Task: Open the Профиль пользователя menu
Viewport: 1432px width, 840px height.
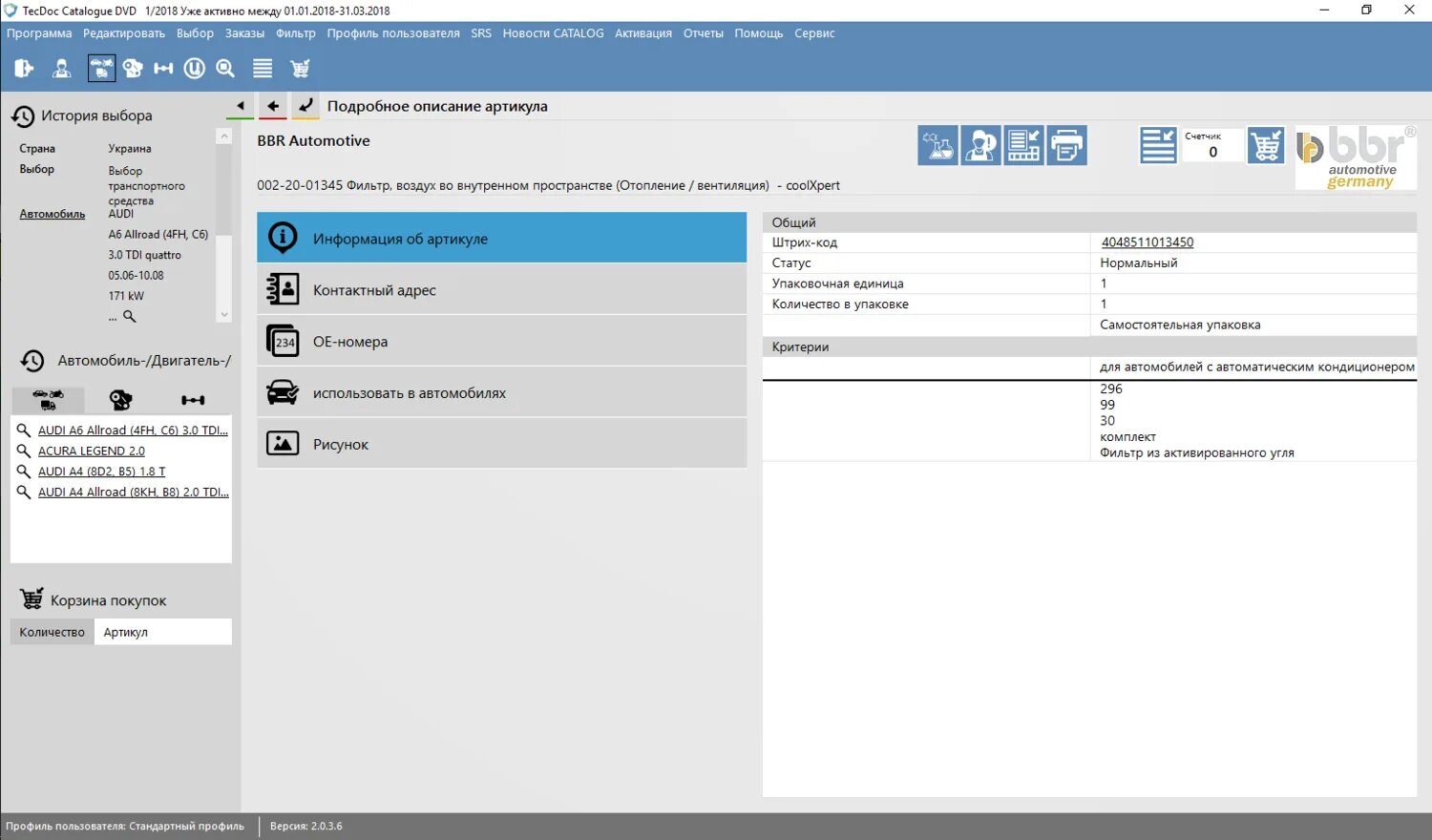Action: (x=393, y=33)
